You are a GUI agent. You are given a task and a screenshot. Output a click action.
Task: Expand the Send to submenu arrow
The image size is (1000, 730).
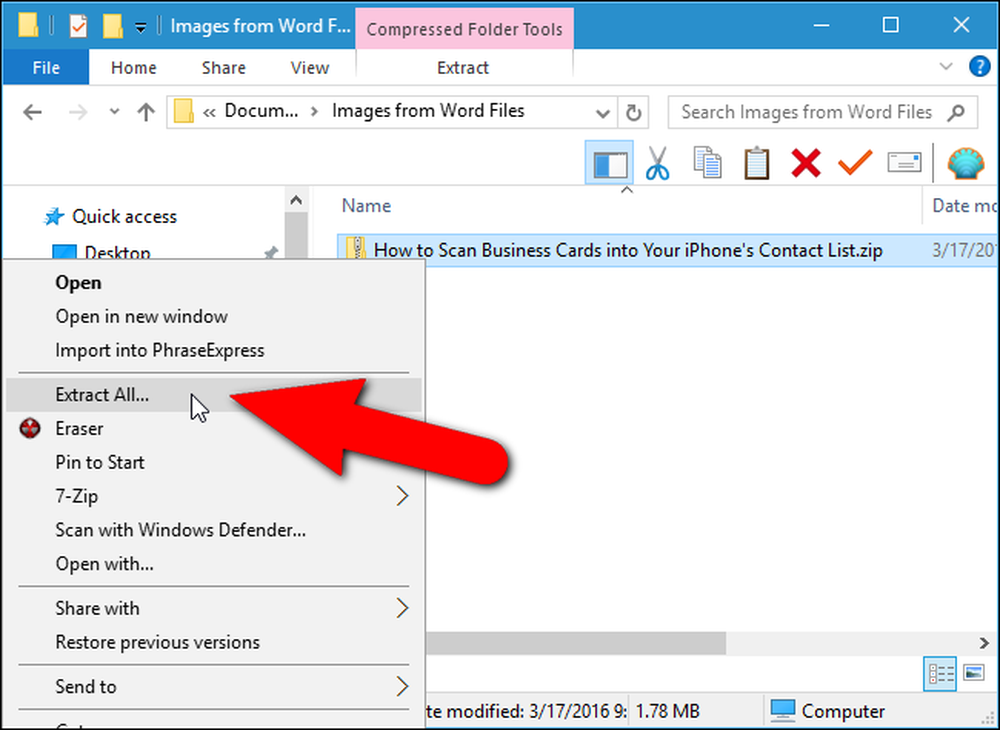[402, 687]
